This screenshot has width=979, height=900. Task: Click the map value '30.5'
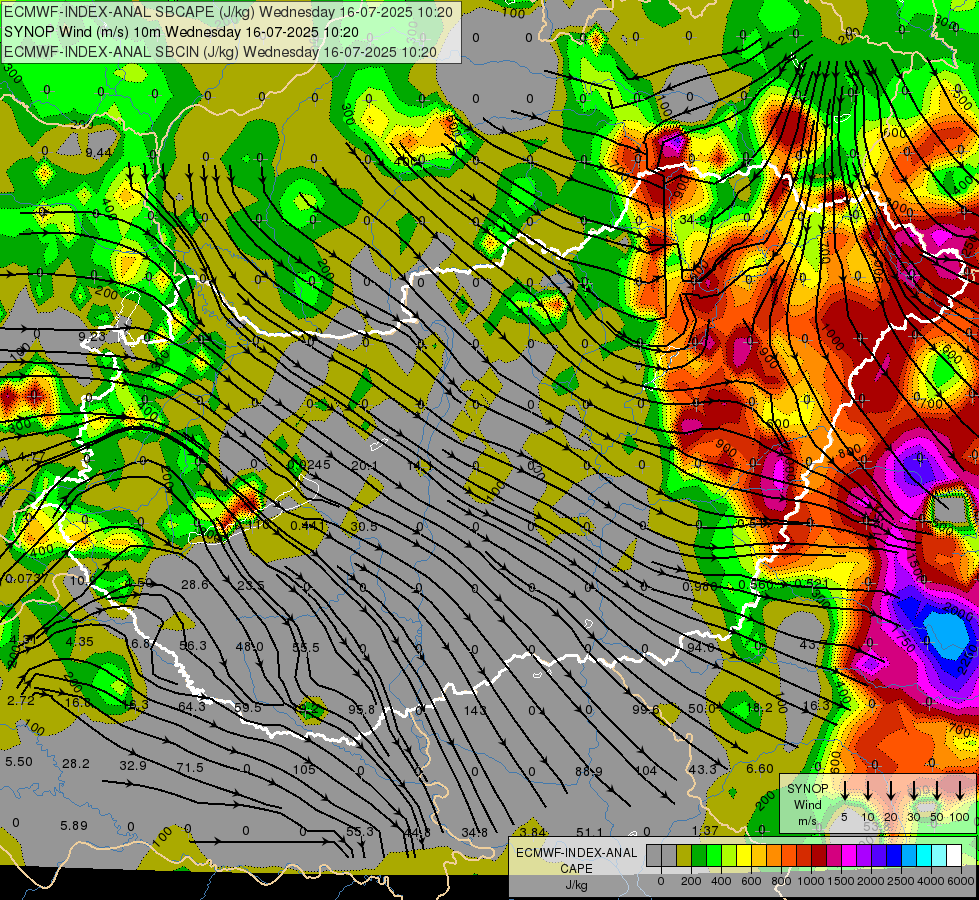(363, 527)
